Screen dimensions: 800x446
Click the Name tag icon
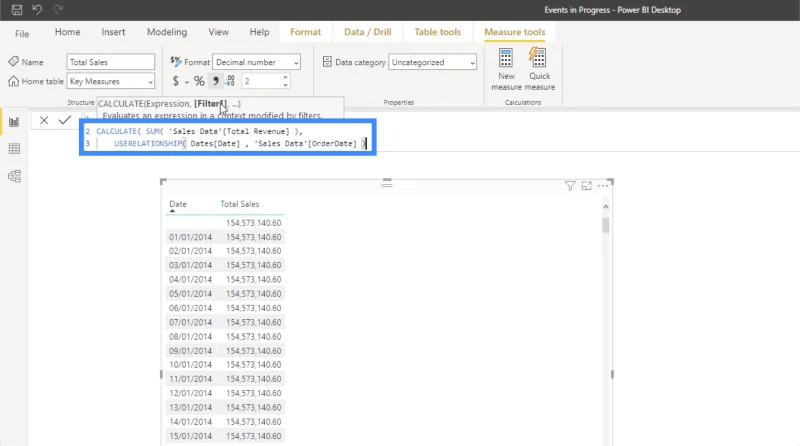pyautogui.click(x=13, y=61)
